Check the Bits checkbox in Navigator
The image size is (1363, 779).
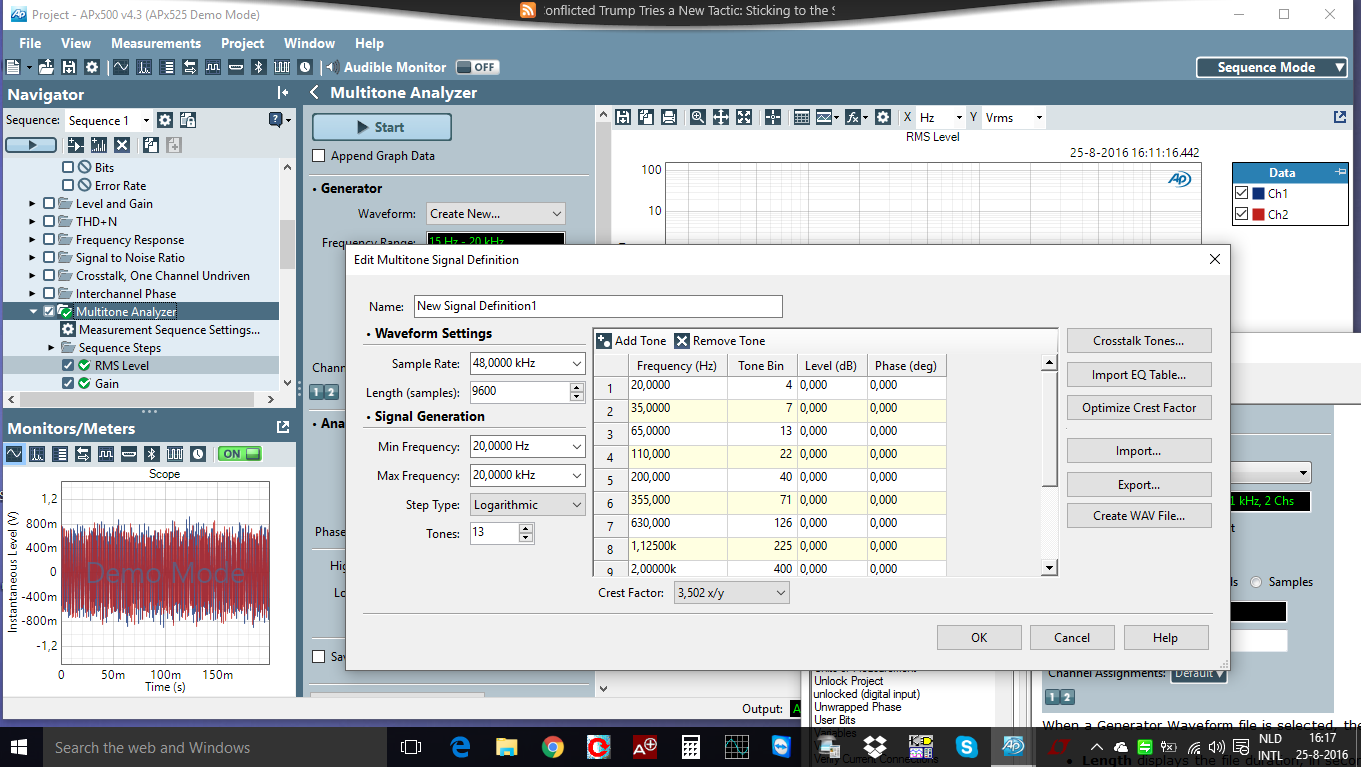click(x=68, y=168)
